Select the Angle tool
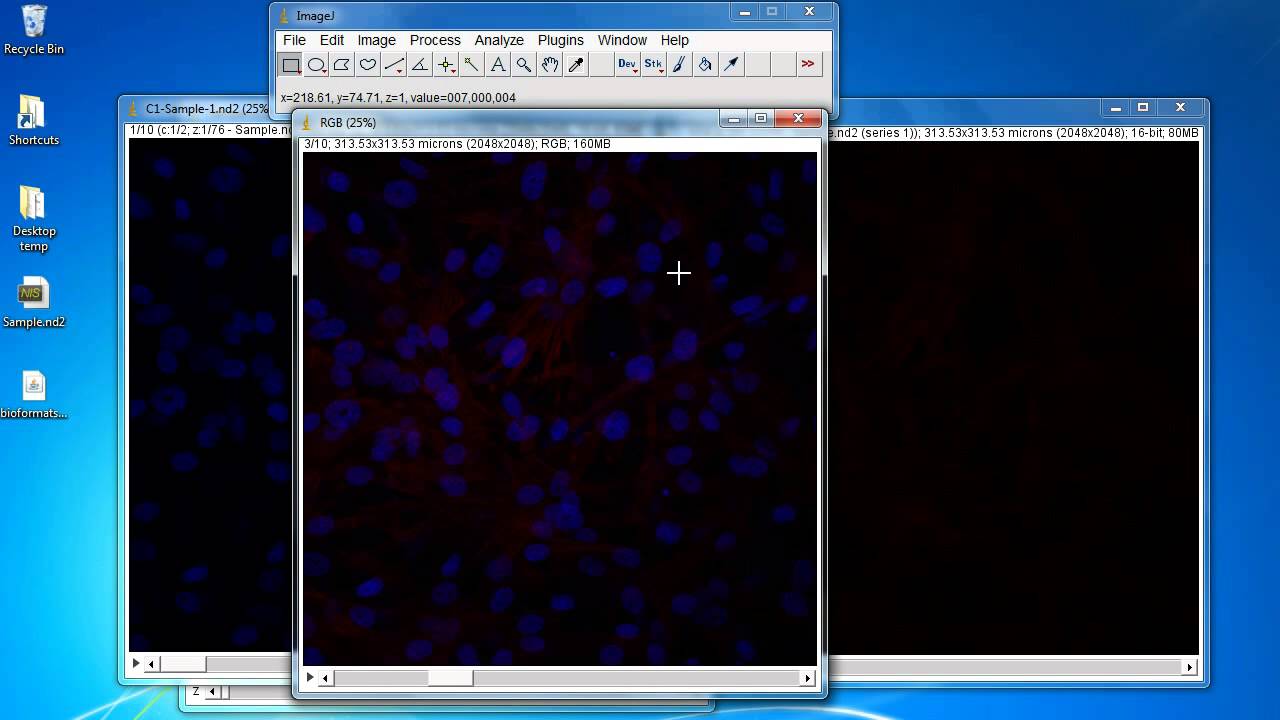This screenshot has width=1280, height=720. point(420,65)
